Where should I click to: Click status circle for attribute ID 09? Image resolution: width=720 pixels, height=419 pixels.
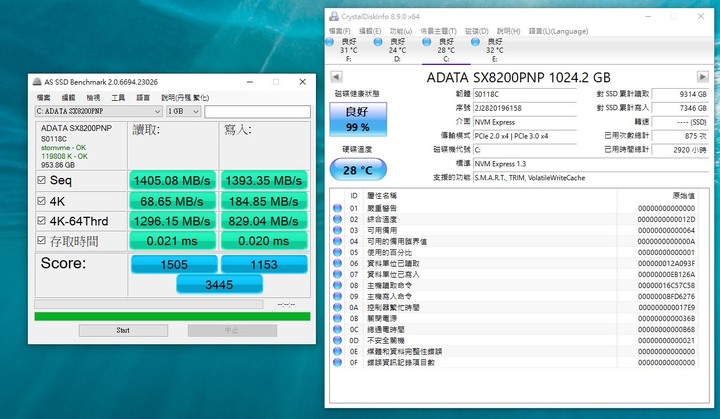pyautogui.click(x=338, y=296)
